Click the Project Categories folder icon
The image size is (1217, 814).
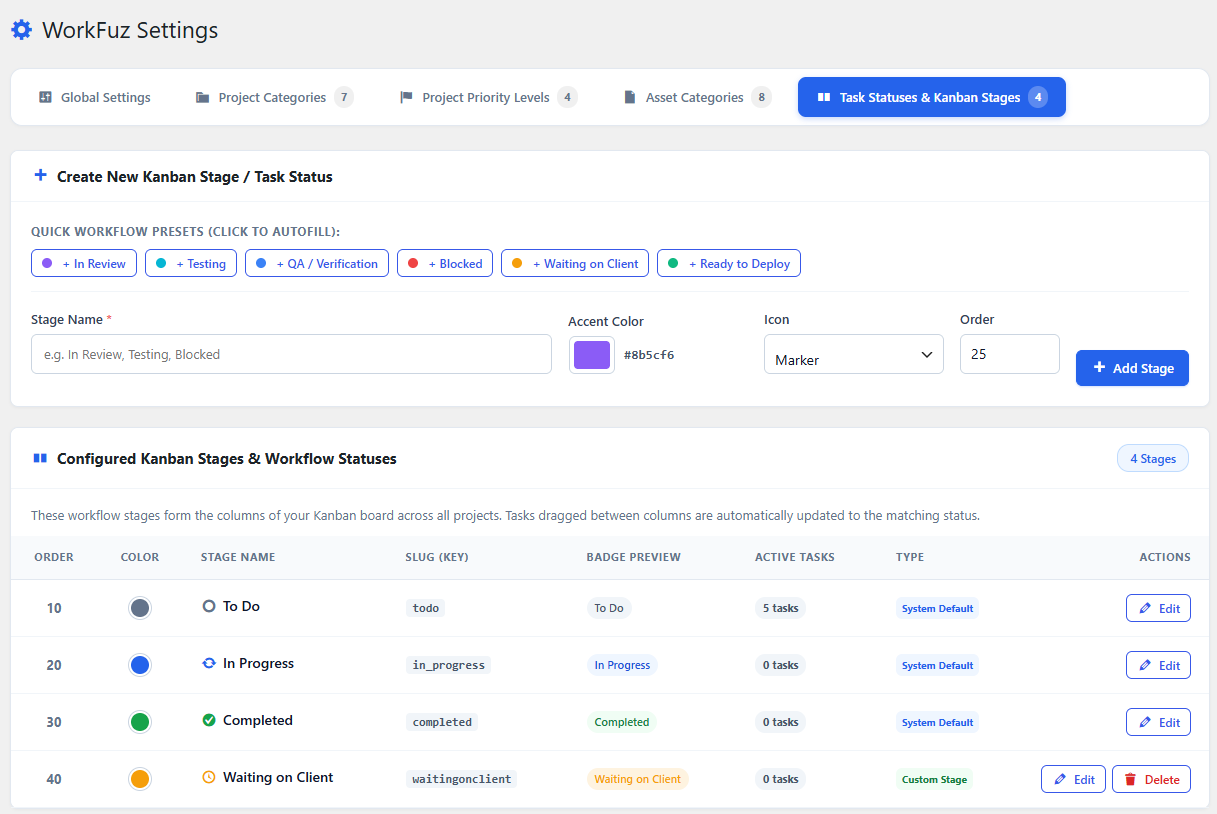[202, 97]
